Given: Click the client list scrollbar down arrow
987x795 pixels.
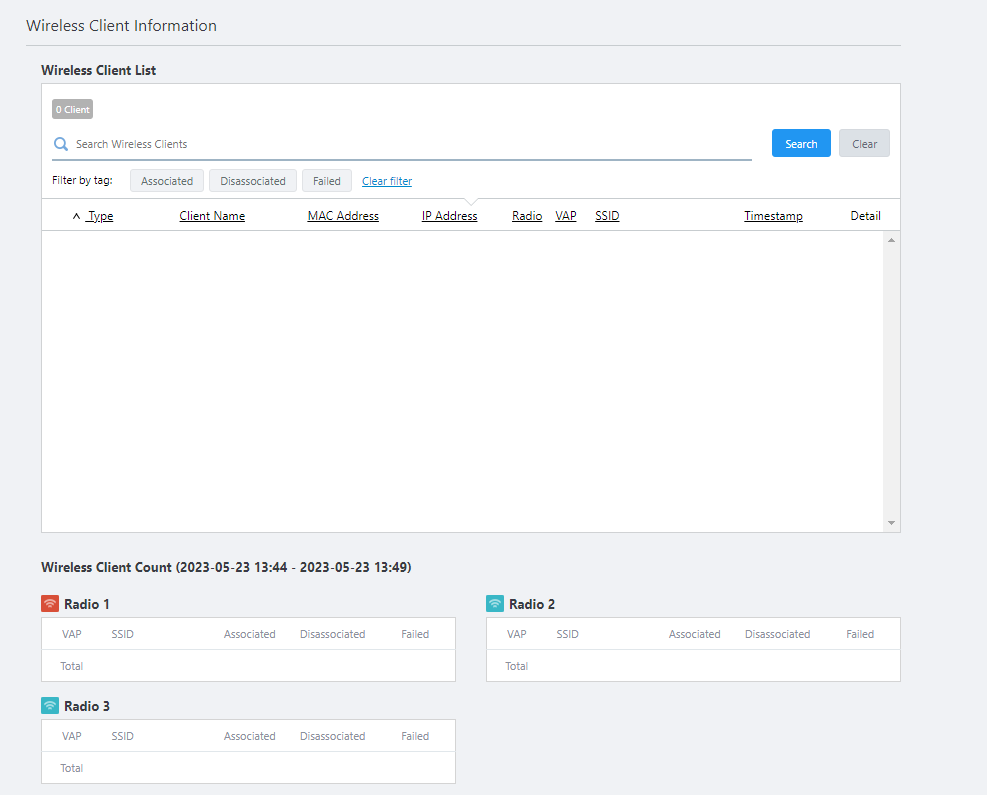Looking at the screenshot, I should click(891, 523).
